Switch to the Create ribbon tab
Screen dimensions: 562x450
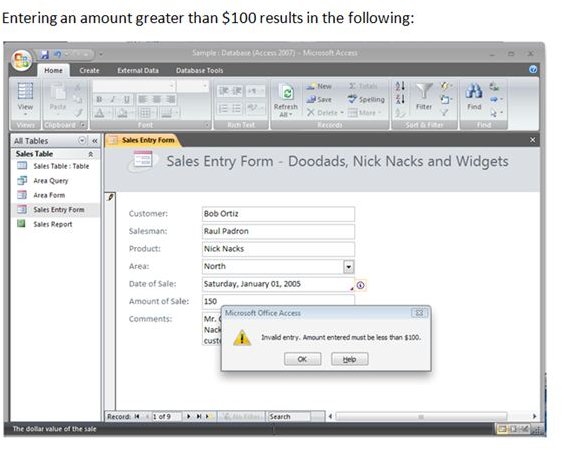click(x=89, y=70)
